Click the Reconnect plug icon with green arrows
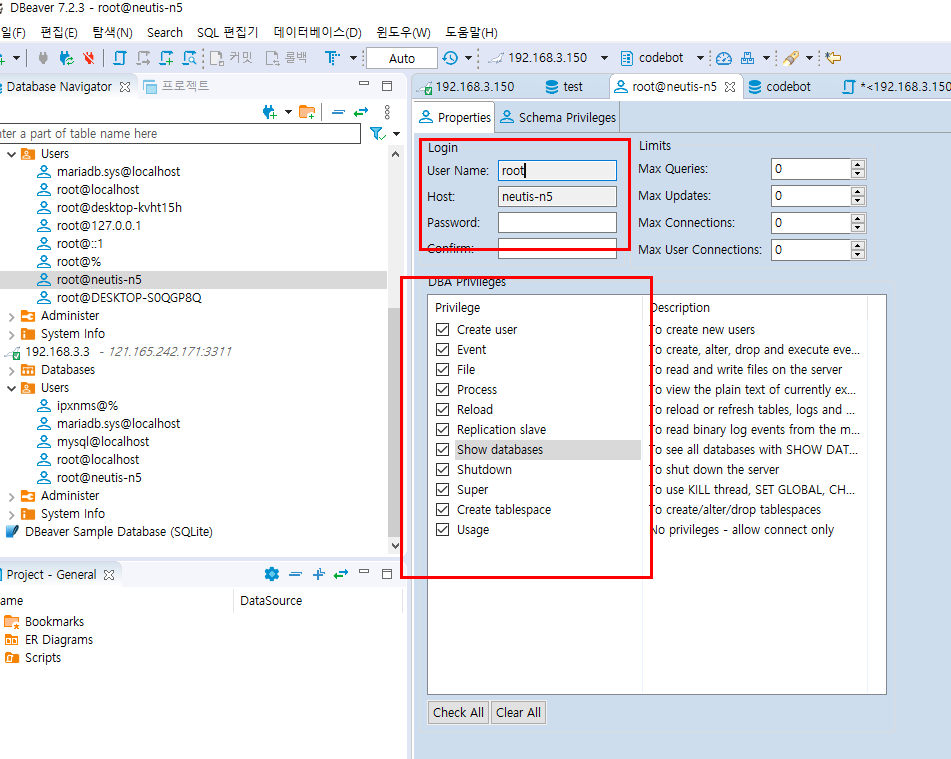951x759 pixels. pos(66,58)
